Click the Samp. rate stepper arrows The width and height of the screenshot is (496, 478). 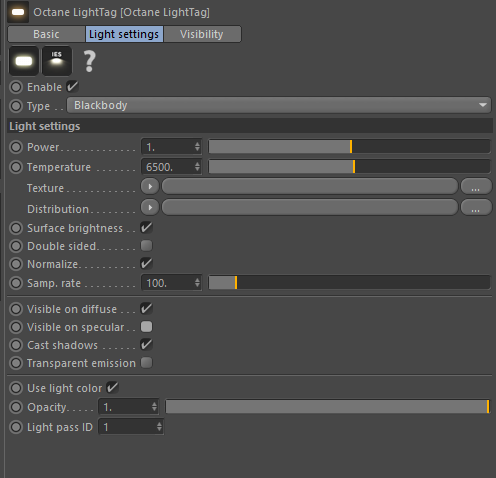197,283
